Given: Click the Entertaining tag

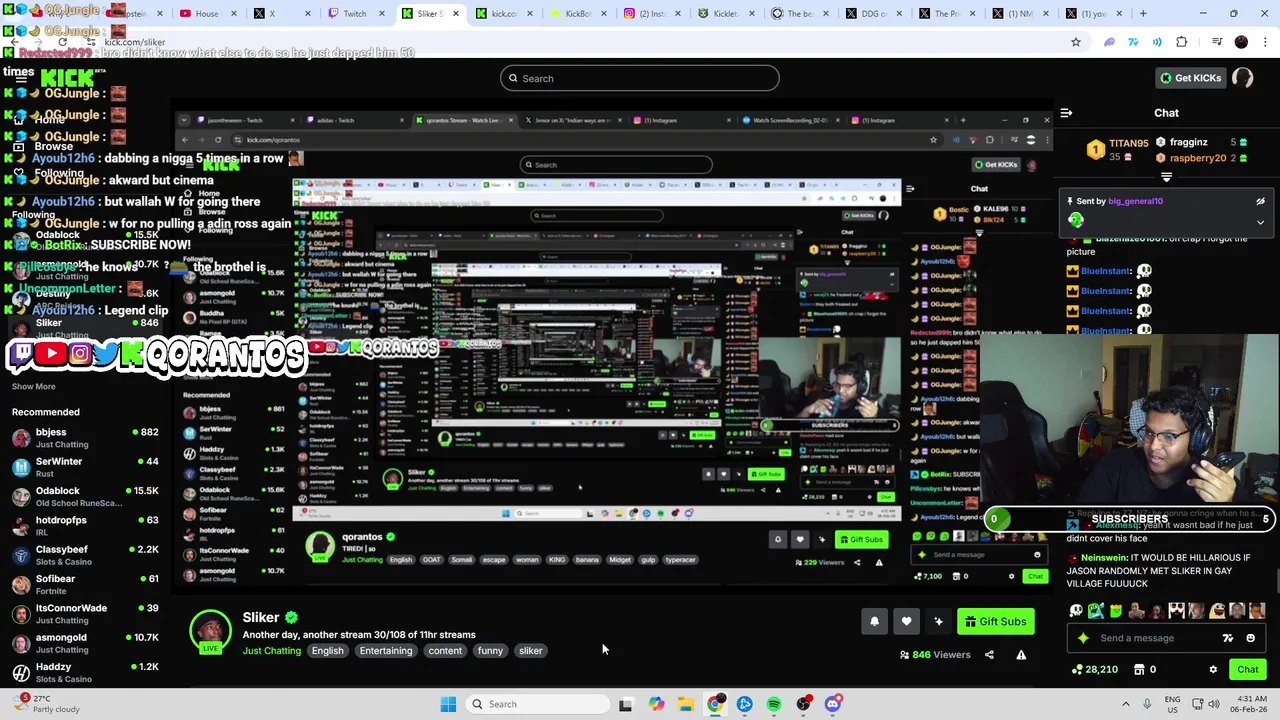Looking at the screenshot, I should click(386, 651).
